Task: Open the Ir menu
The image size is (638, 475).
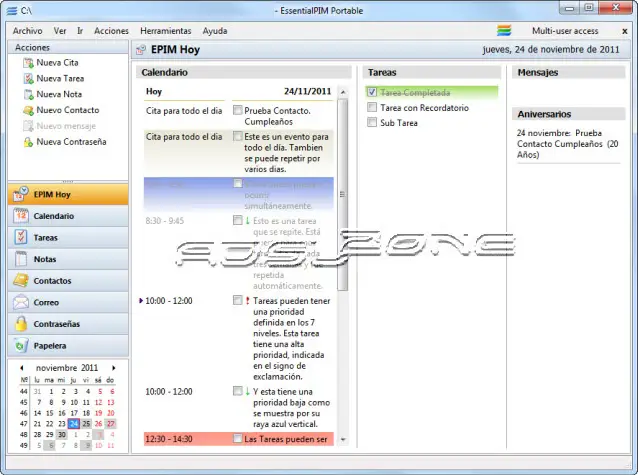Action: pyautogui.click(x=80, y=31)
